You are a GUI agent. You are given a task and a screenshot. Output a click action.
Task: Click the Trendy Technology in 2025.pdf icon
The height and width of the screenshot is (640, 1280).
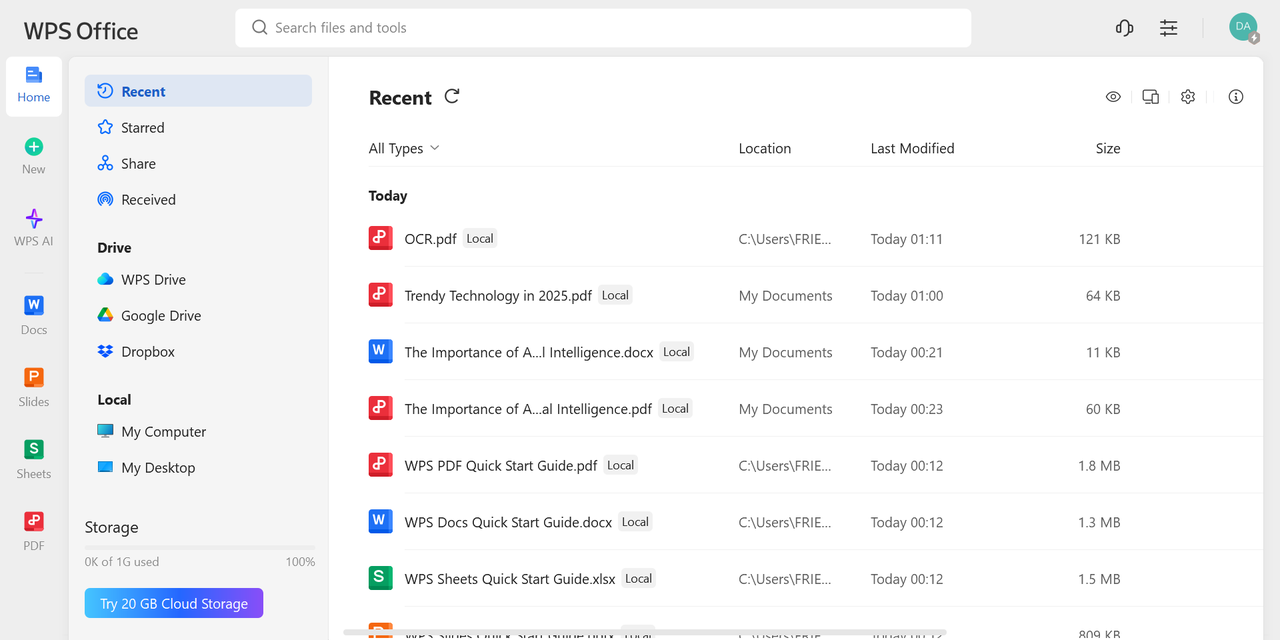point(380,295)
